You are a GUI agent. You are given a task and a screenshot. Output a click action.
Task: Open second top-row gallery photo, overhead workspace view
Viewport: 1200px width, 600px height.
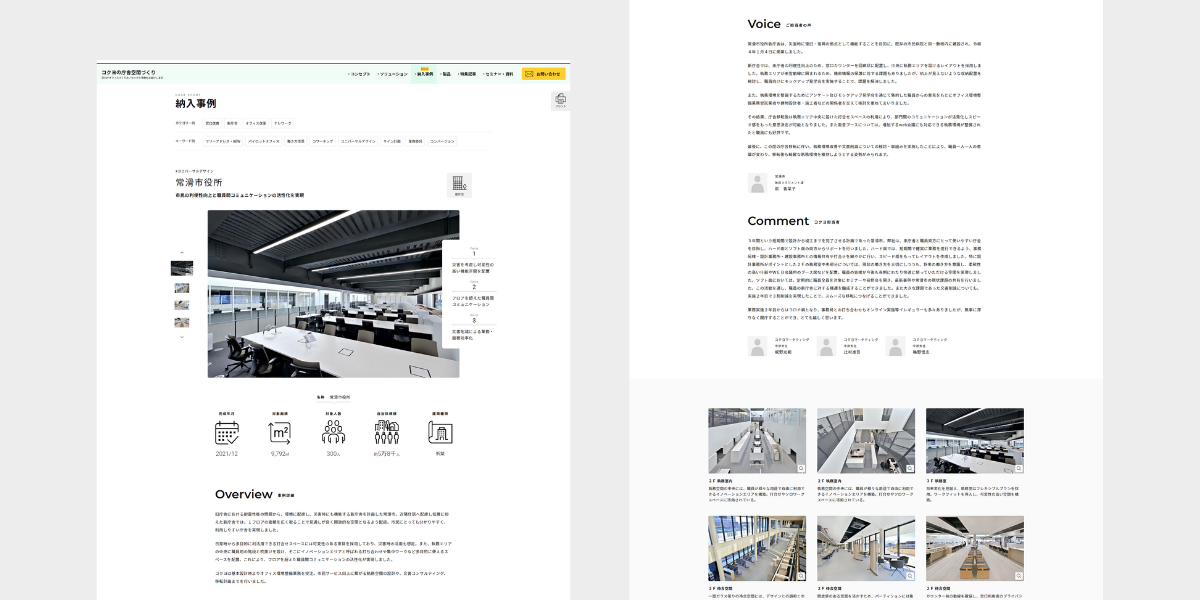866,441
